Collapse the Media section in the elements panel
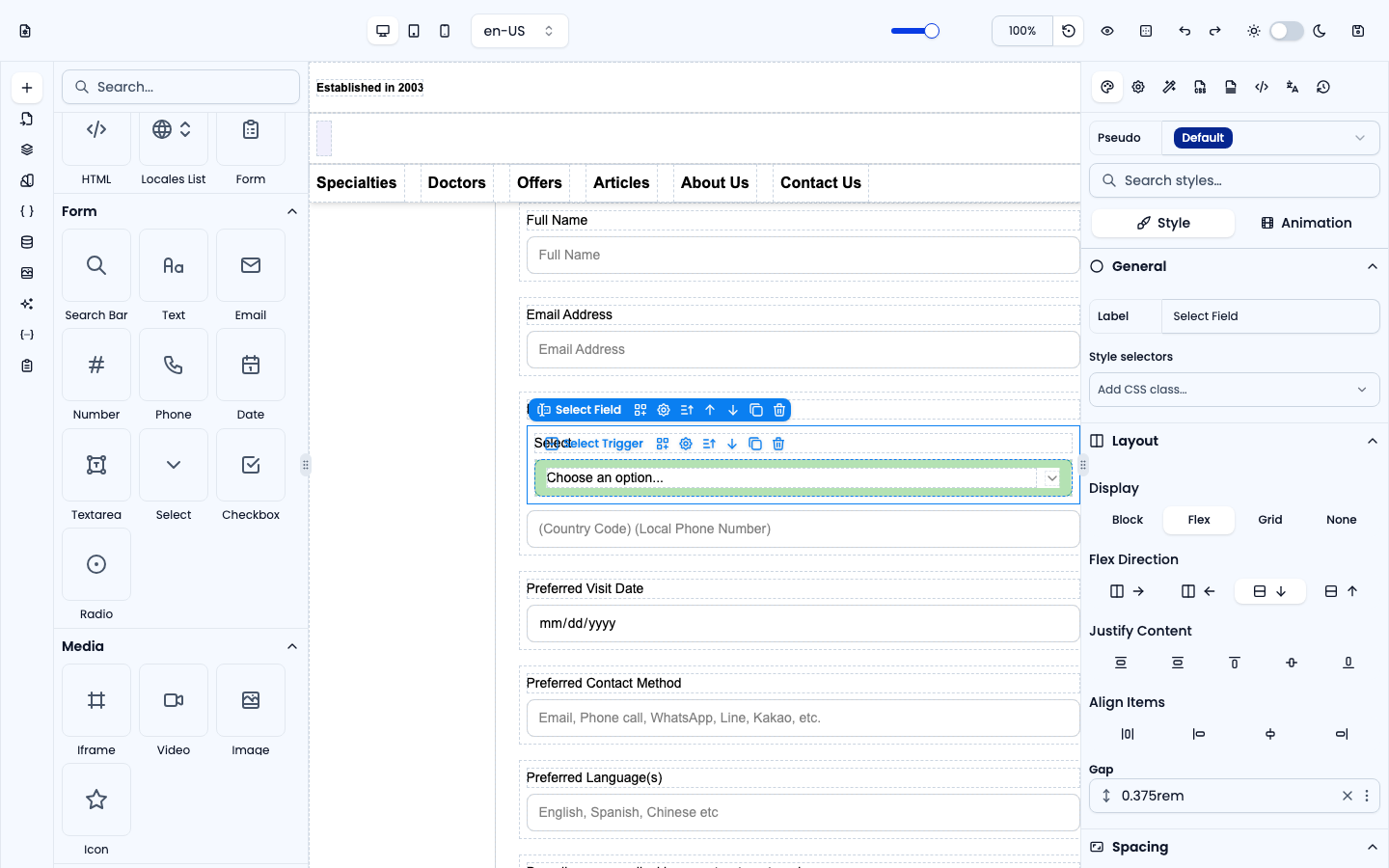 point(292,646)
